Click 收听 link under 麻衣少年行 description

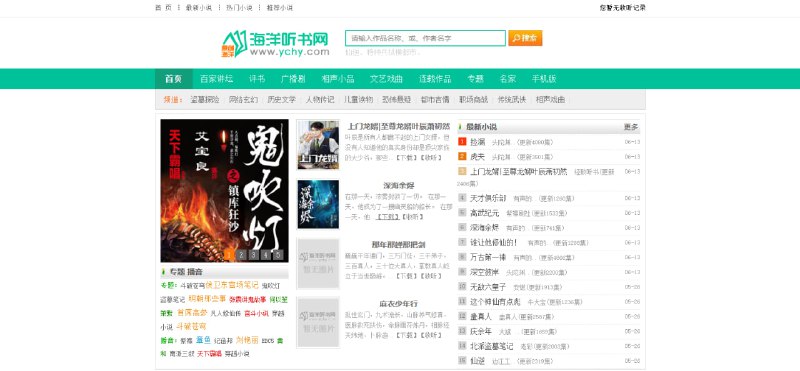point(431,335)
